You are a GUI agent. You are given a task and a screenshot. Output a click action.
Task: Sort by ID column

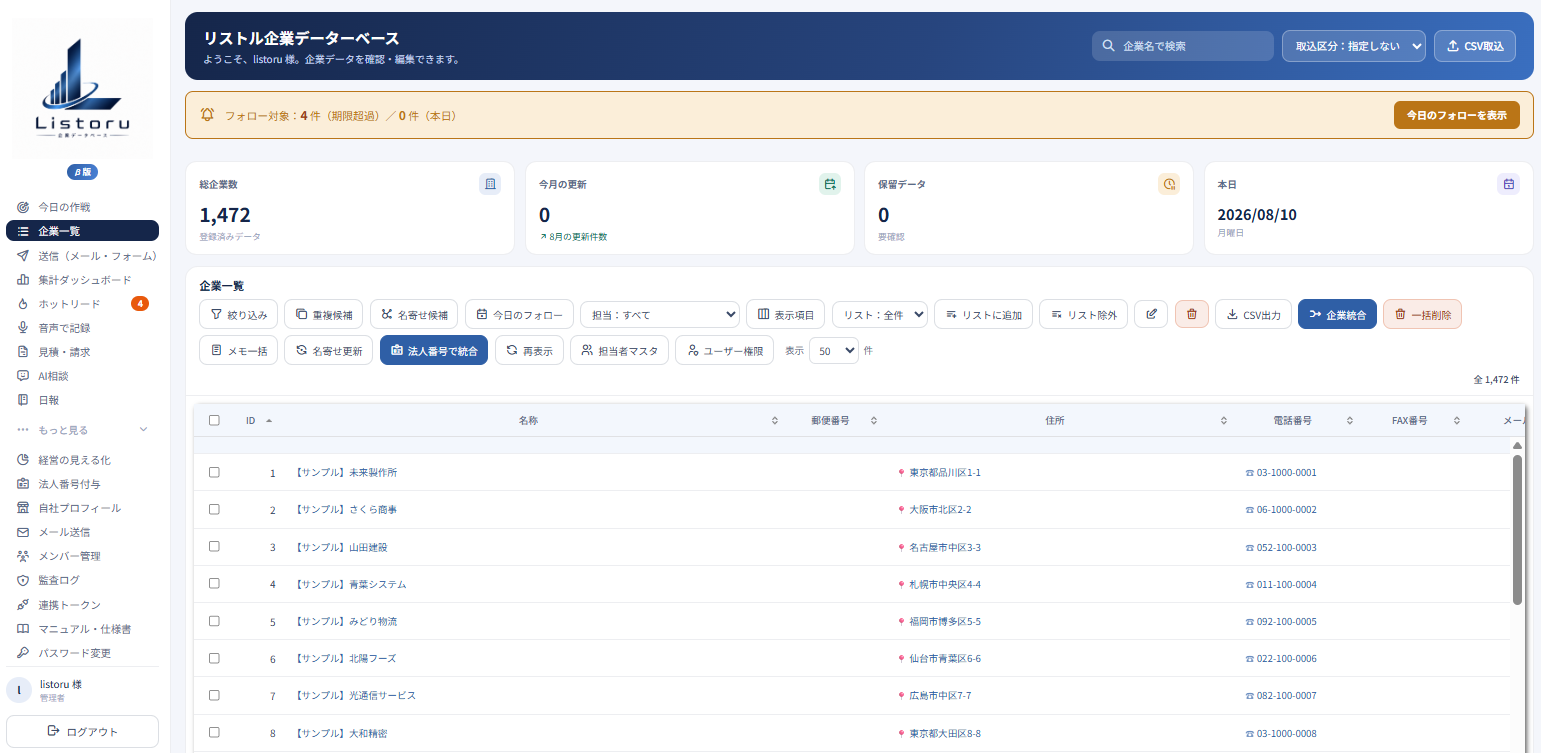pos(259,420)
